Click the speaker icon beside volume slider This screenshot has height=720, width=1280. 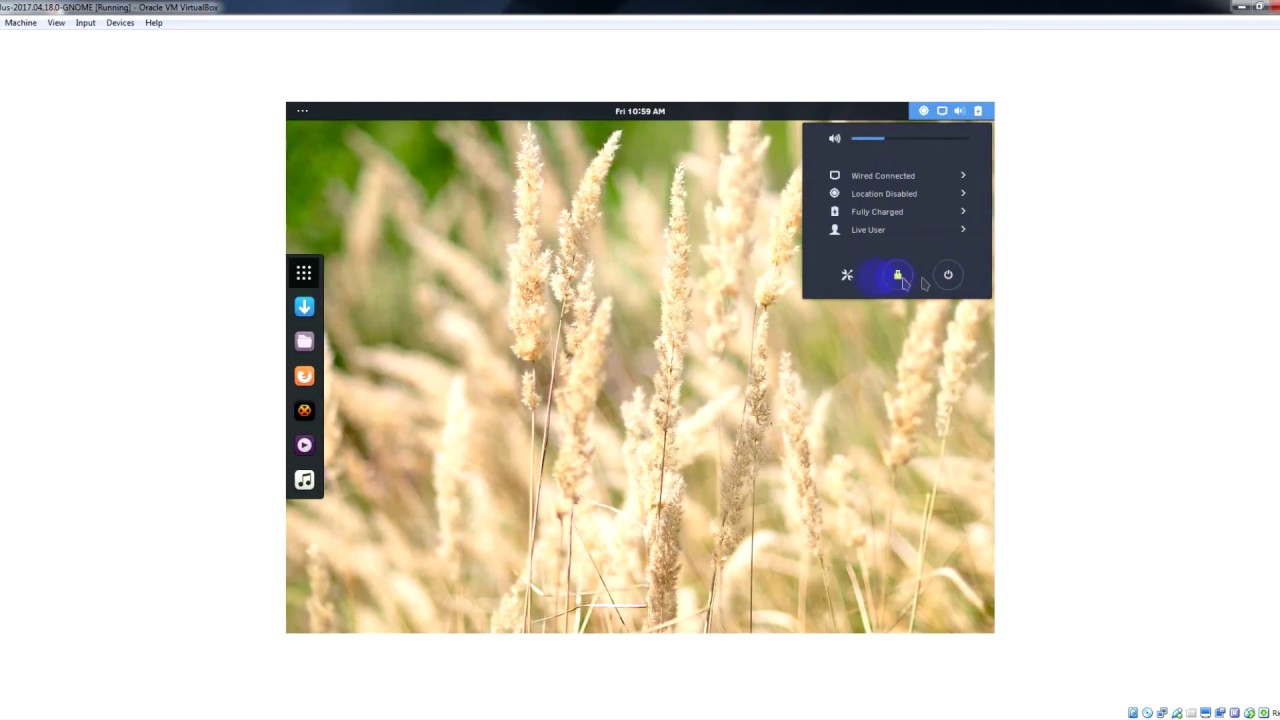[x=835, y=139]
